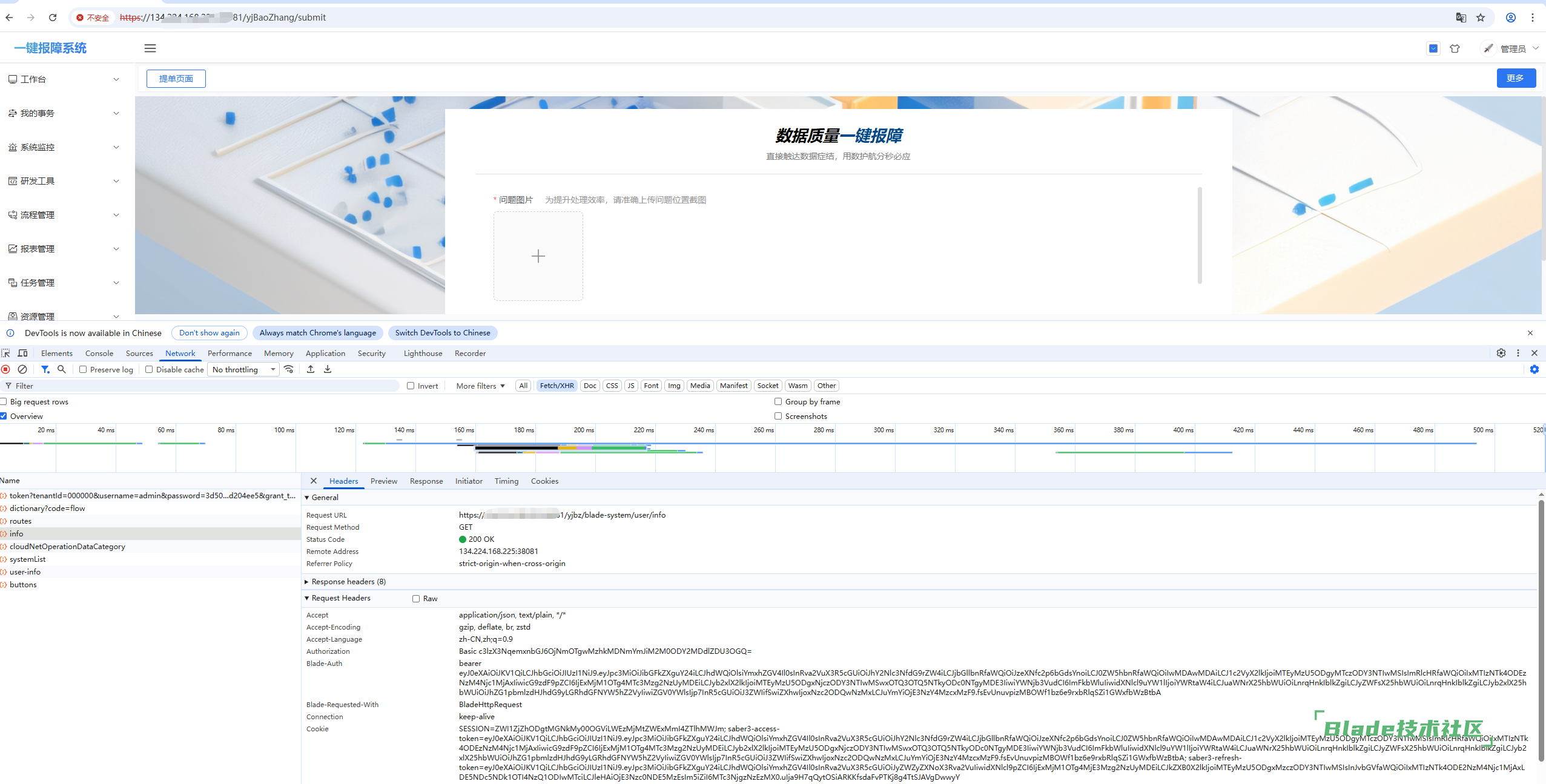Viewport: 1546px width, 784px height.
Task: Click the export HAR download icon
Action: [328, 369]
